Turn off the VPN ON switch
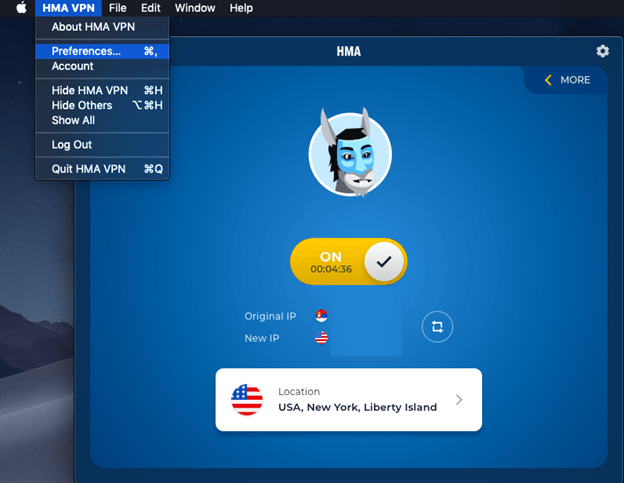Image resolution: width=624 pixels, height=483 pixels. coord(349,261)
